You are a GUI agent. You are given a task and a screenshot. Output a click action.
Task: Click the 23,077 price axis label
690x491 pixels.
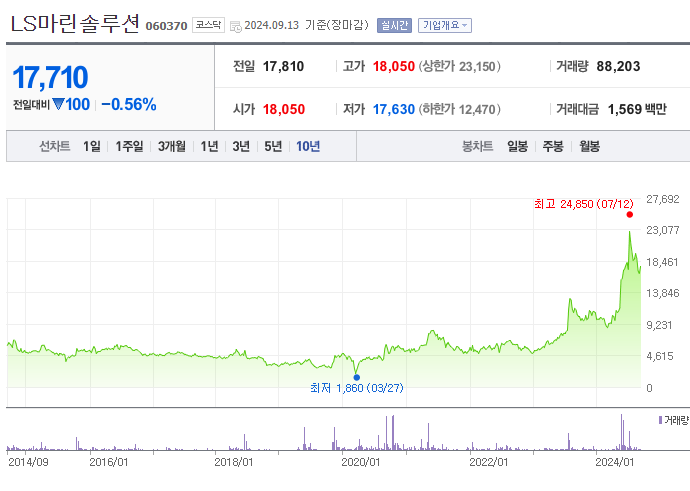point(663,230)
